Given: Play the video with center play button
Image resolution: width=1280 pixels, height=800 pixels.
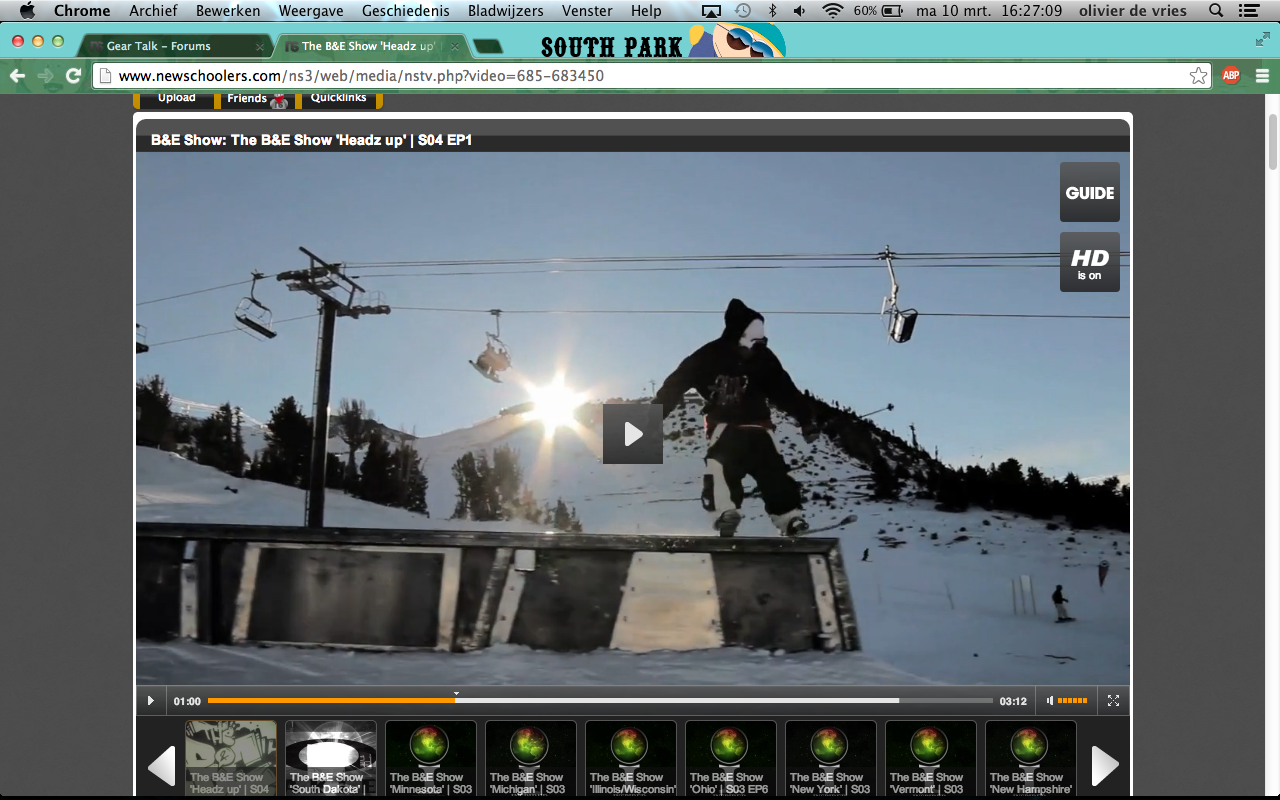Looking at the screenshot, I should click(x=632, y=434).
